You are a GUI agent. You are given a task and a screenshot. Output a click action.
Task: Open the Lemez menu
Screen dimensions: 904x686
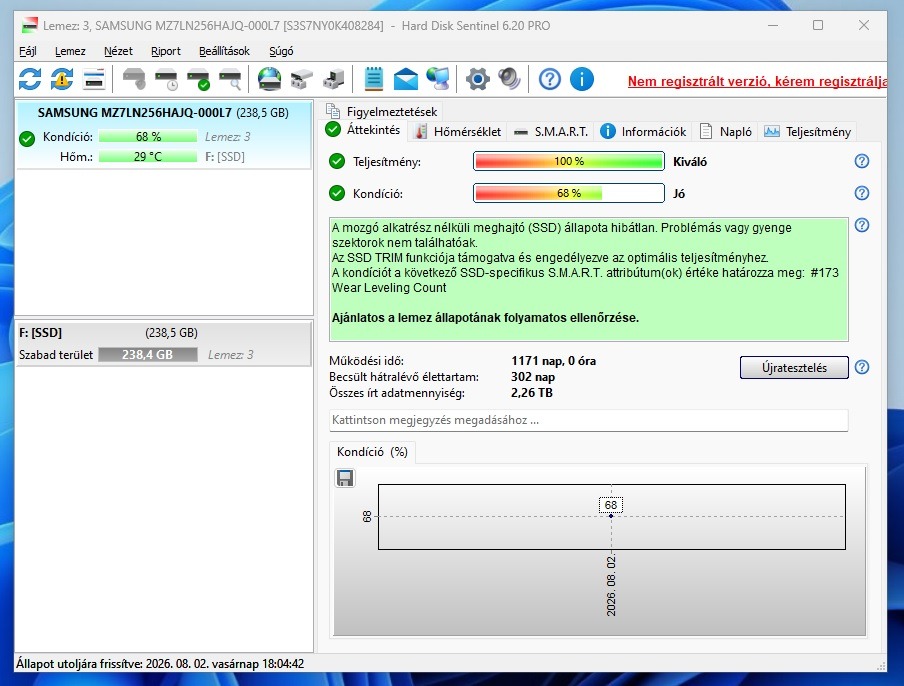[x=70, y=51]
